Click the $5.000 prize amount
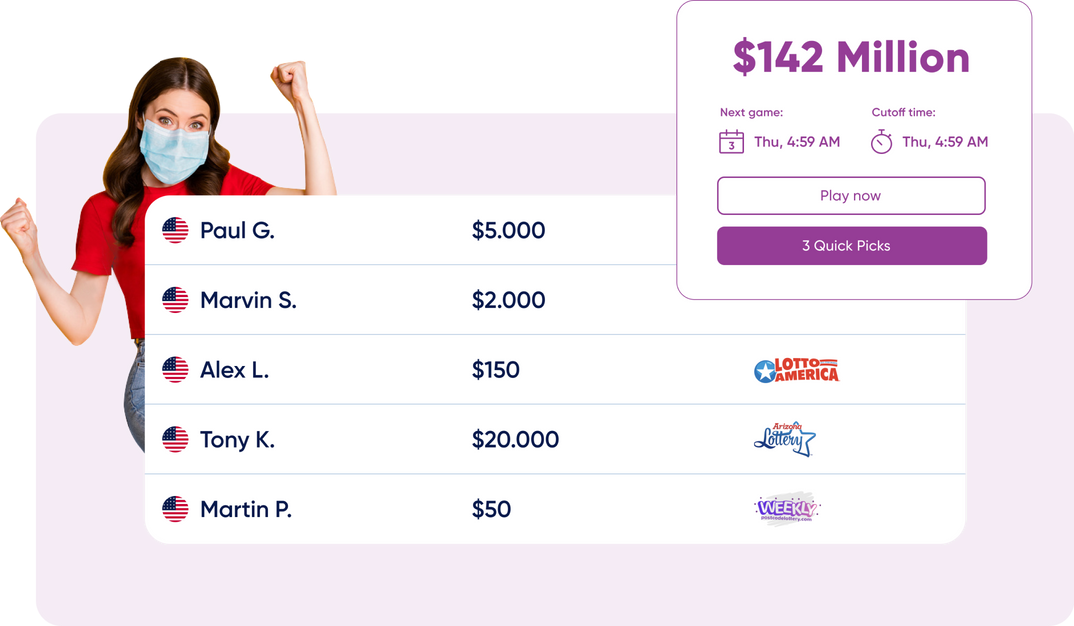This screenshot has height=626, width=1074. pos(508,231)
